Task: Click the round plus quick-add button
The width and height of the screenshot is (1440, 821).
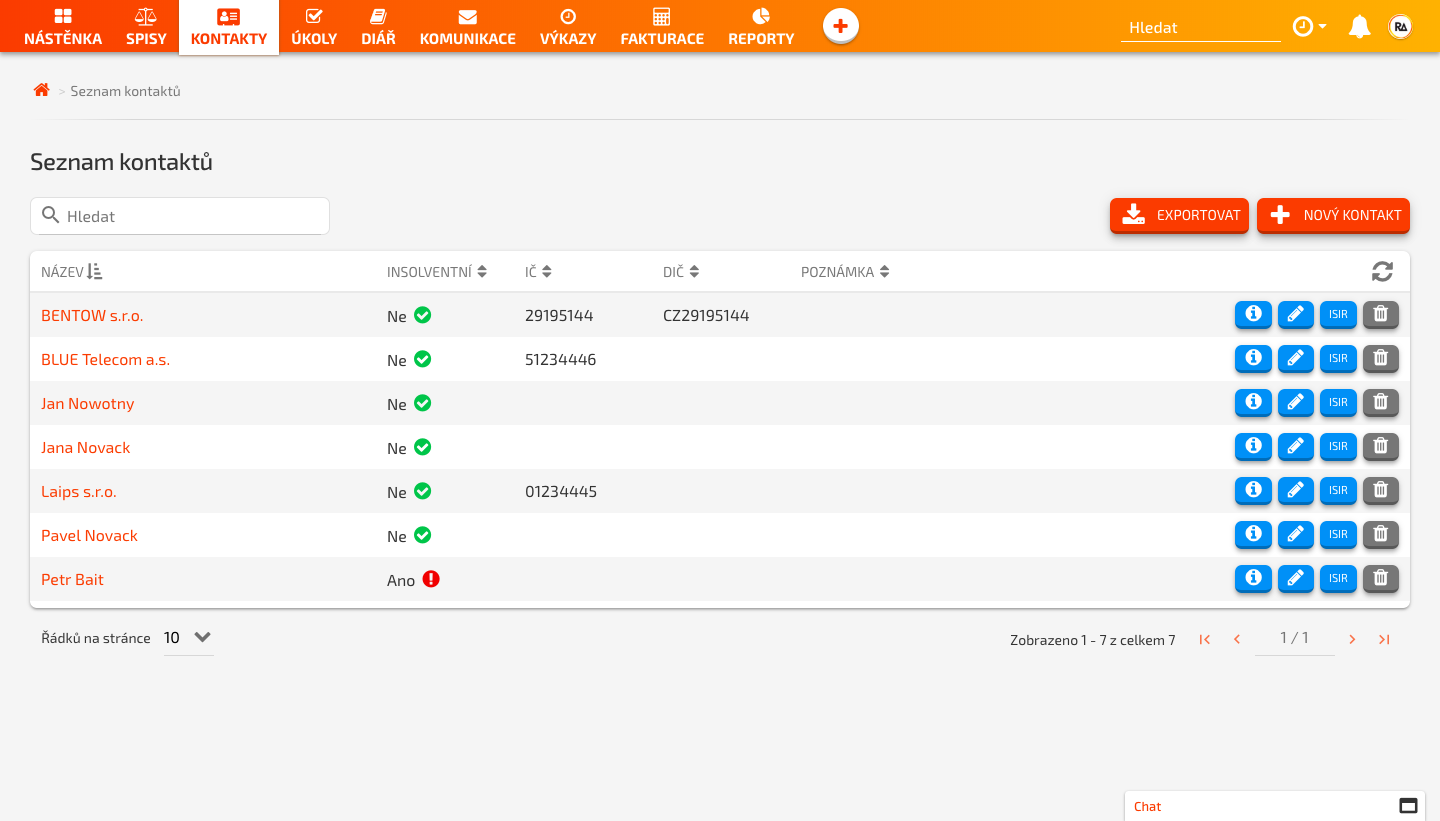Action: [841, 26]
